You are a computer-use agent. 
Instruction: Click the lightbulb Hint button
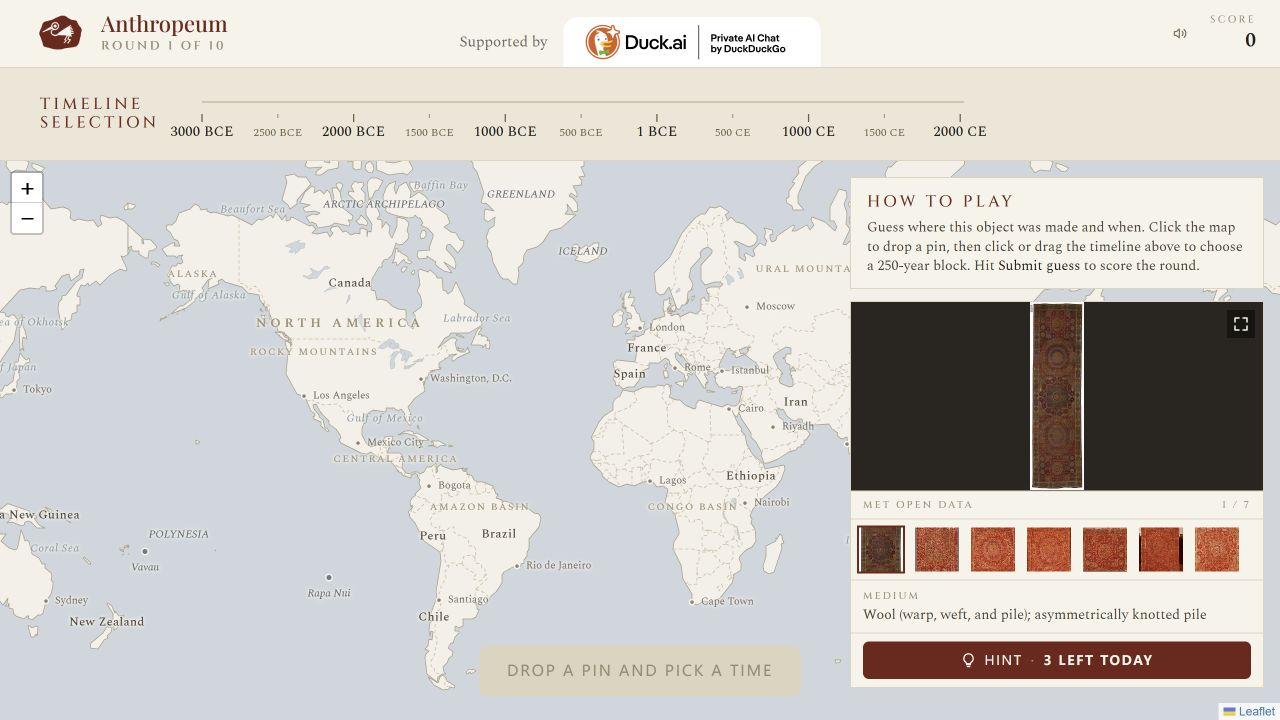(1057, 660)
